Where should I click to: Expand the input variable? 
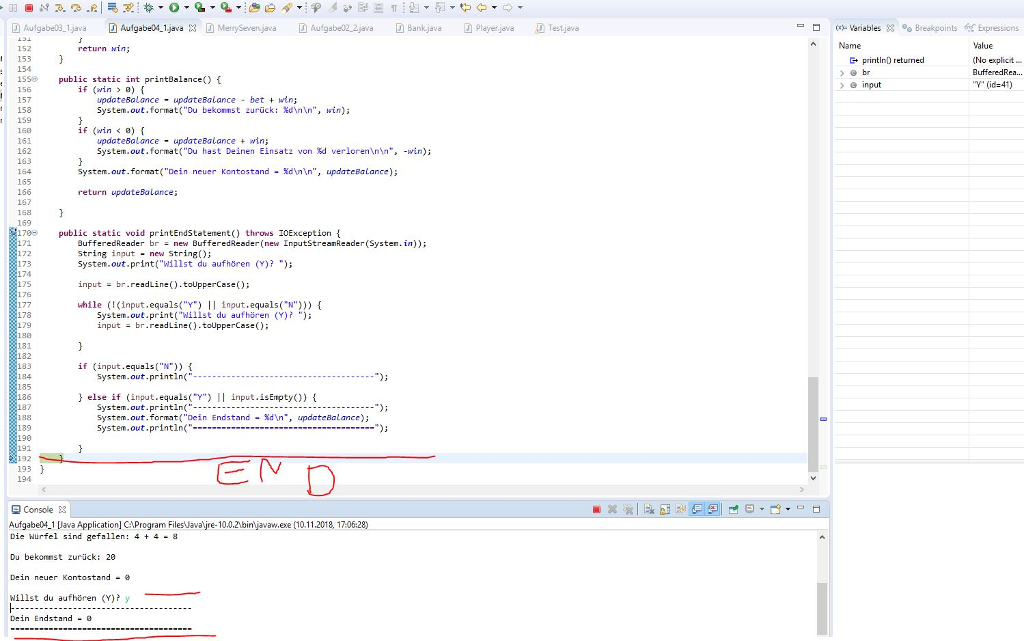click(x=843, y=85)
